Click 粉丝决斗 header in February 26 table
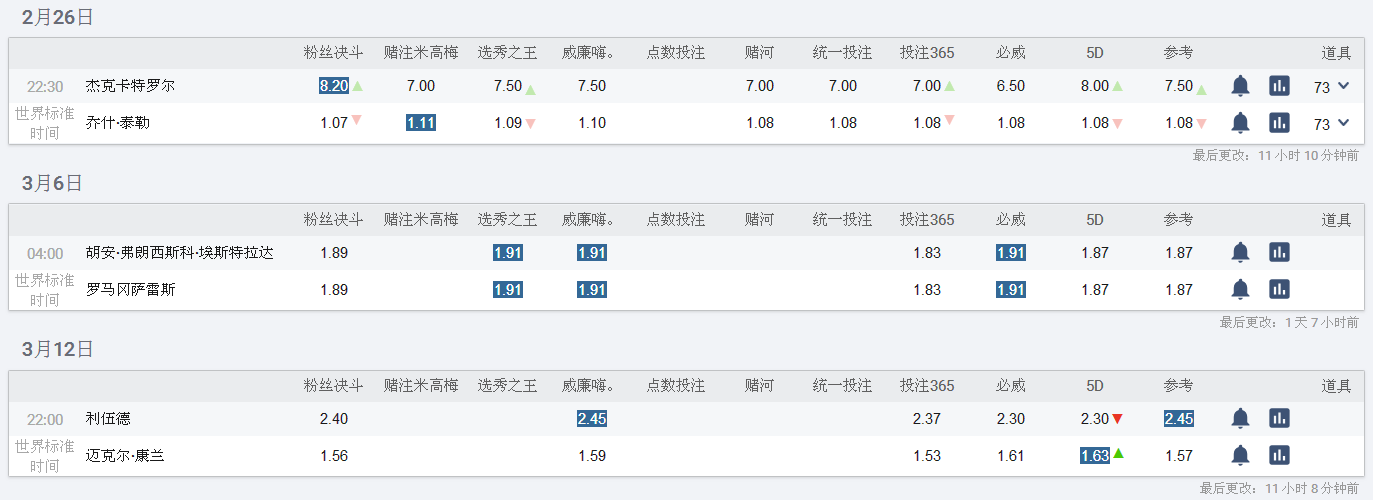Image resolution: width=1373 pixels, height=500 pixels. pyautogui.click(x=333, y=53)
